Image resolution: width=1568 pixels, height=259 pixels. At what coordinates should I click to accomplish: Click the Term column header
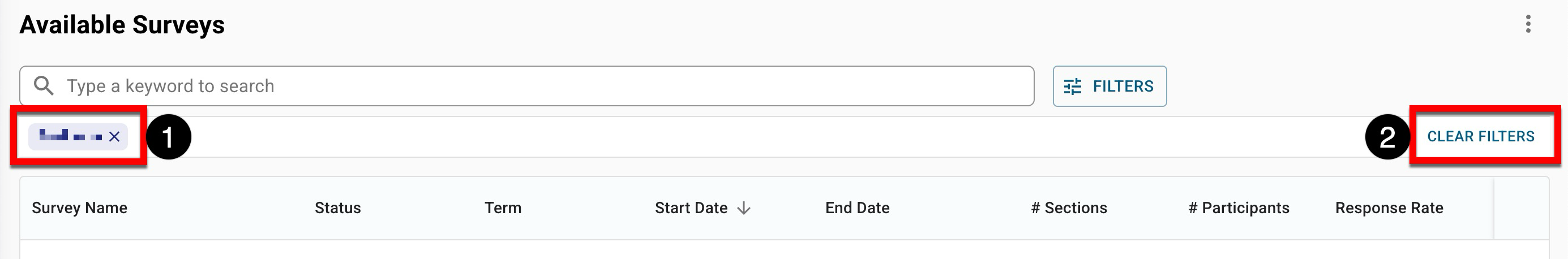coord(503,208)
